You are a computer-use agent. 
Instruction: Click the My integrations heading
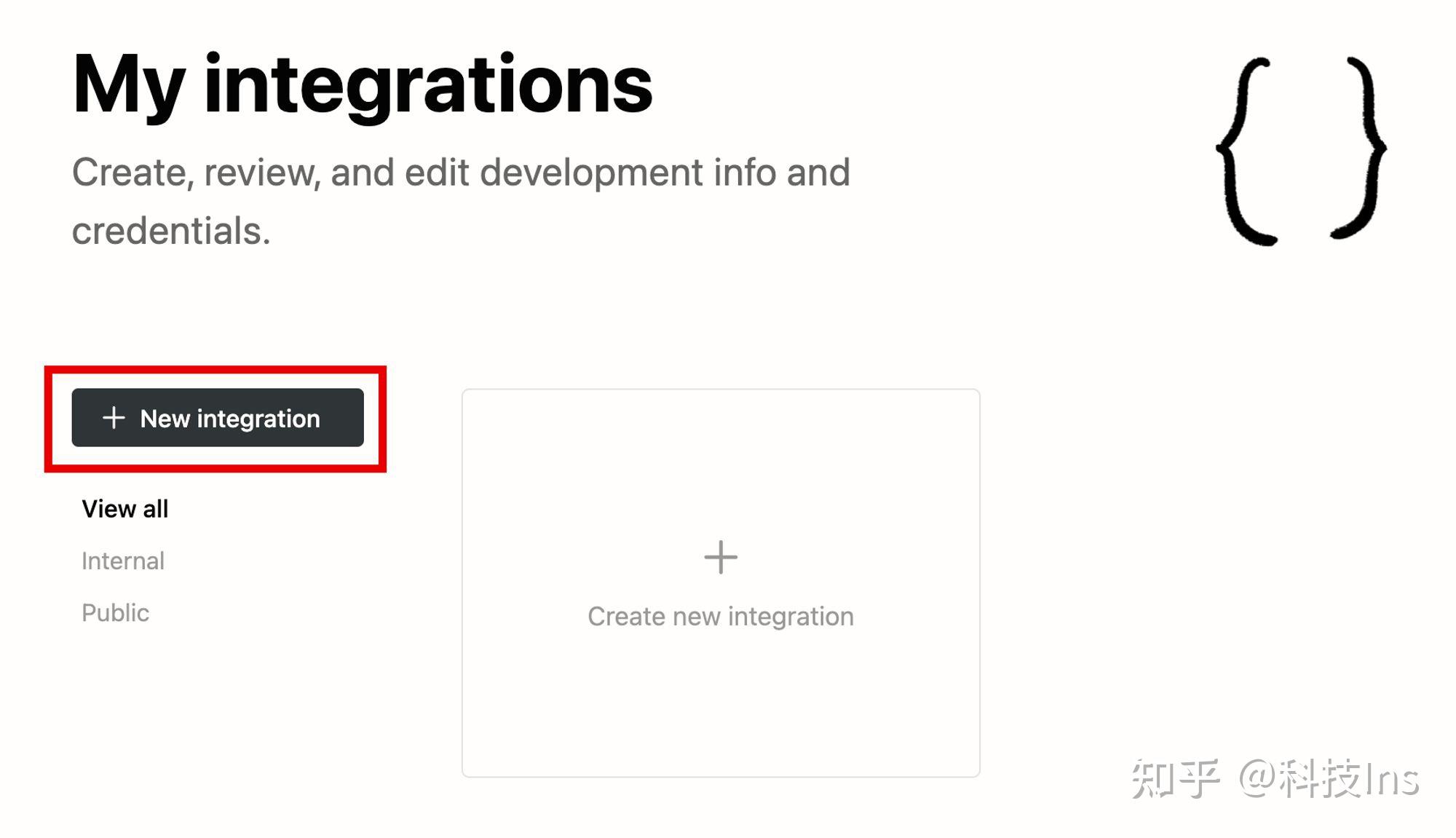(362, 85)
